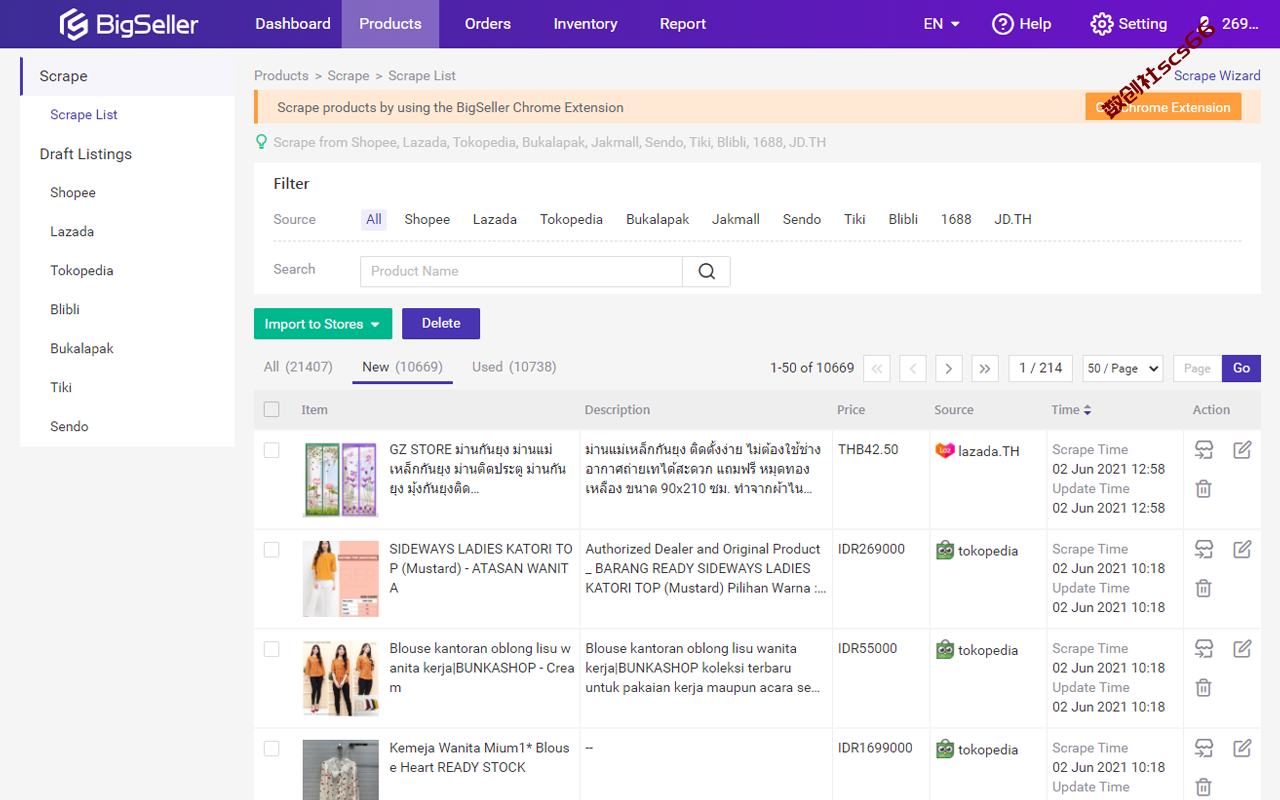Open the Import to Stores dropdown

pos(323,323)
